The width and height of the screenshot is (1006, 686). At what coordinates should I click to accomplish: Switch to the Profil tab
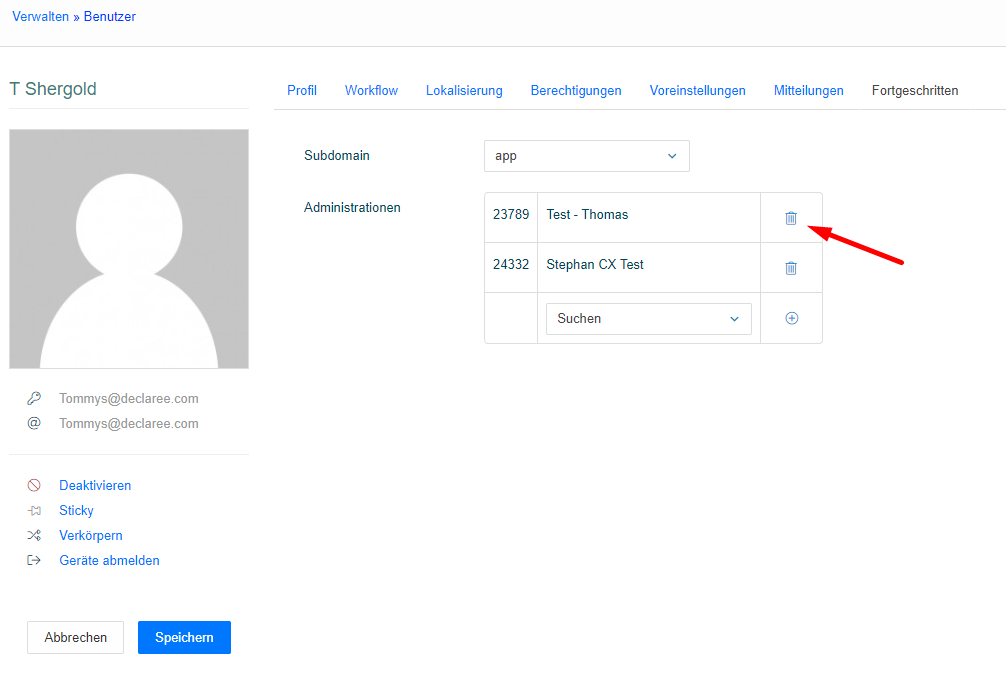click(x=302, y=90)
